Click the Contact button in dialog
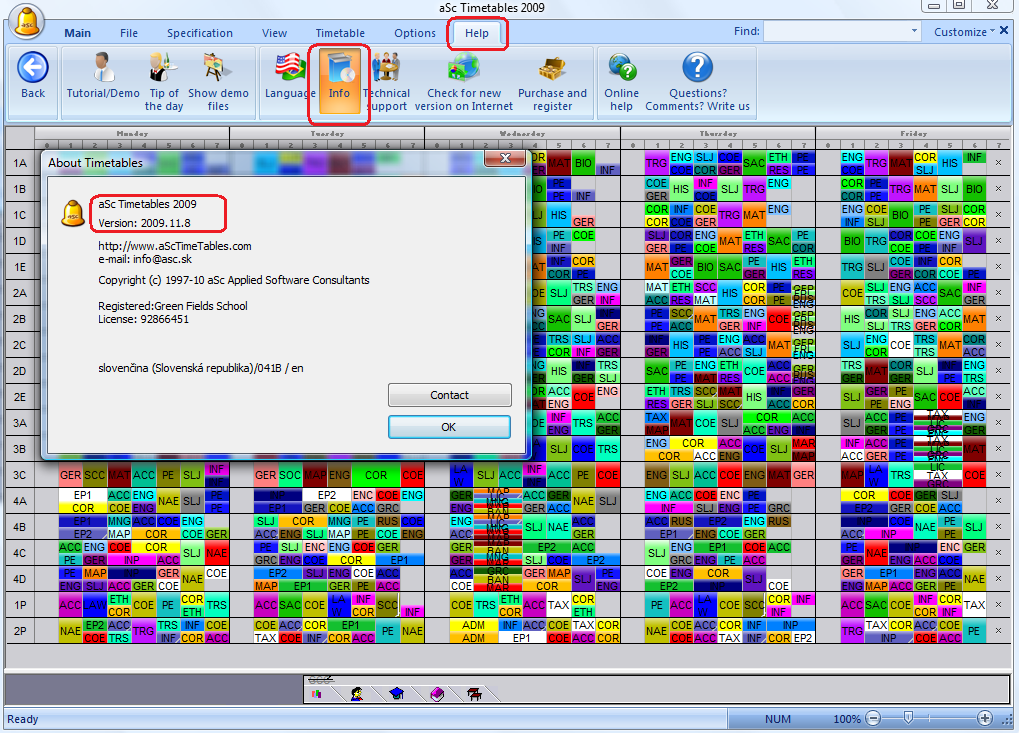The image size is (1019, 733). click(x=449, y=395)
